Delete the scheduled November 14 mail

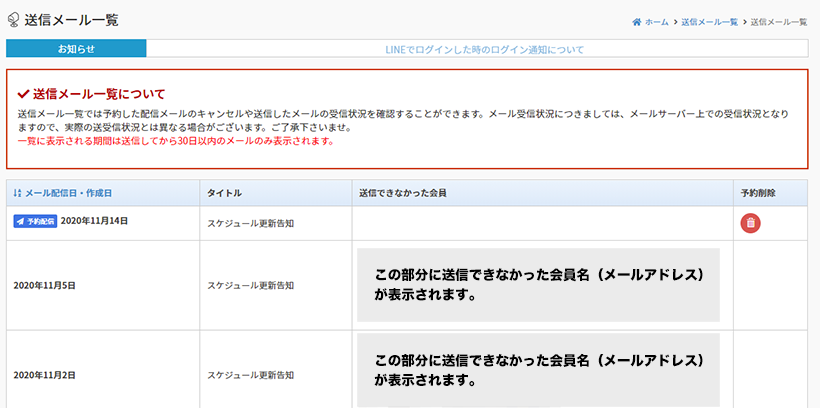(750, 224)
